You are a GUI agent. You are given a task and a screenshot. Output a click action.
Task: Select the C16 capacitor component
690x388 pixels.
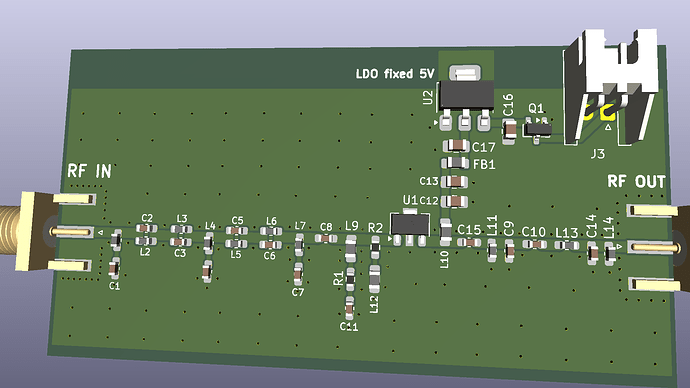pos(510,131)
